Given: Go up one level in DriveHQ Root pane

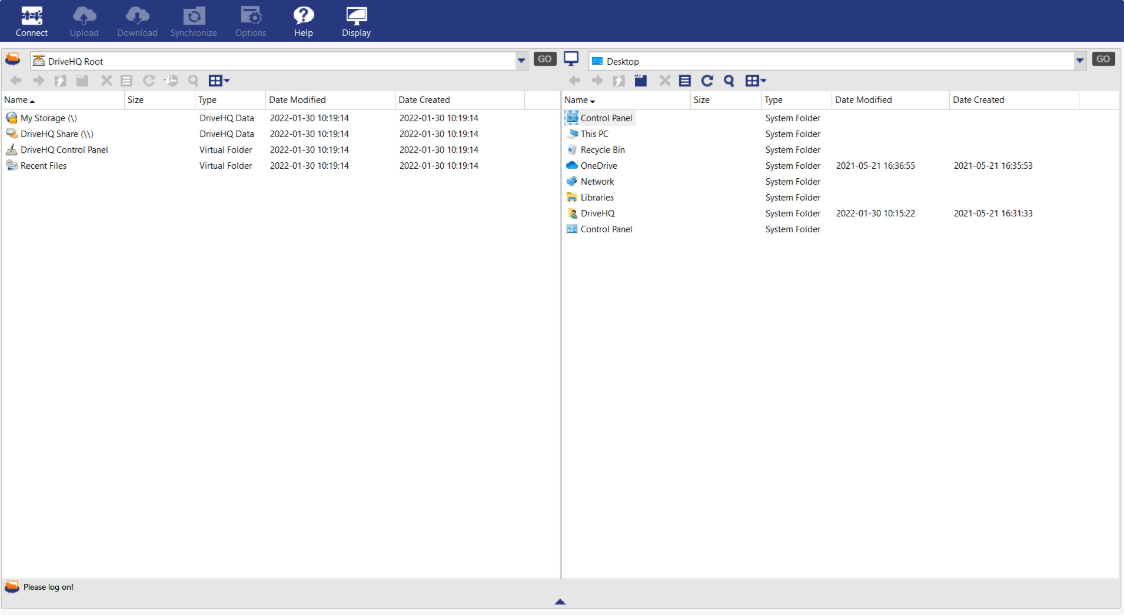Looking at the screenshot, I should (x=61, y=81).
